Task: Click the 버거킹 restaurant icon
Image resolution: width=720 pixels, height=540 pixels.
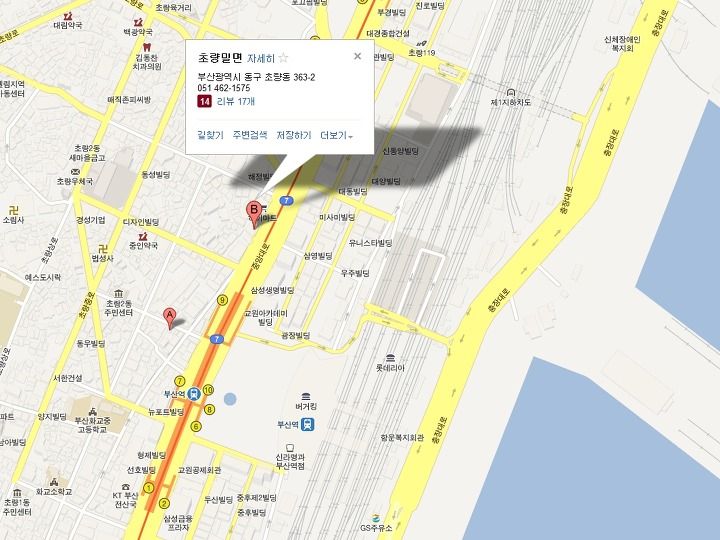Action: 306,396
